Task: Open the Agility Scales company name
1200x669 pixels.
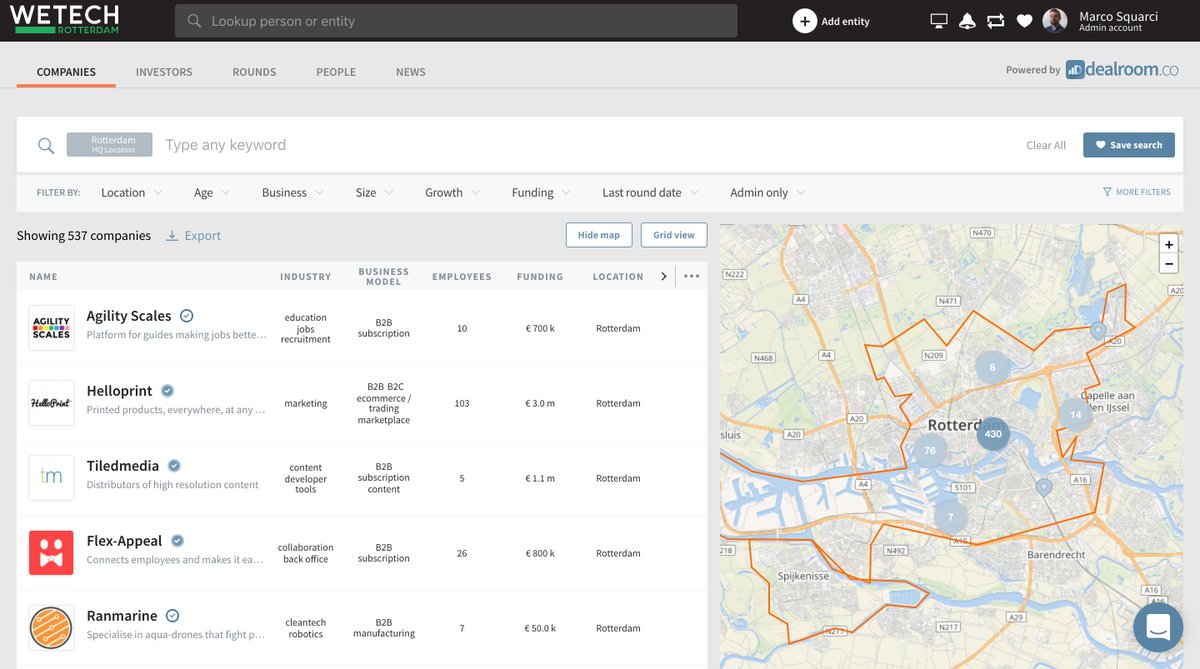Action: (x=129, y=316)
